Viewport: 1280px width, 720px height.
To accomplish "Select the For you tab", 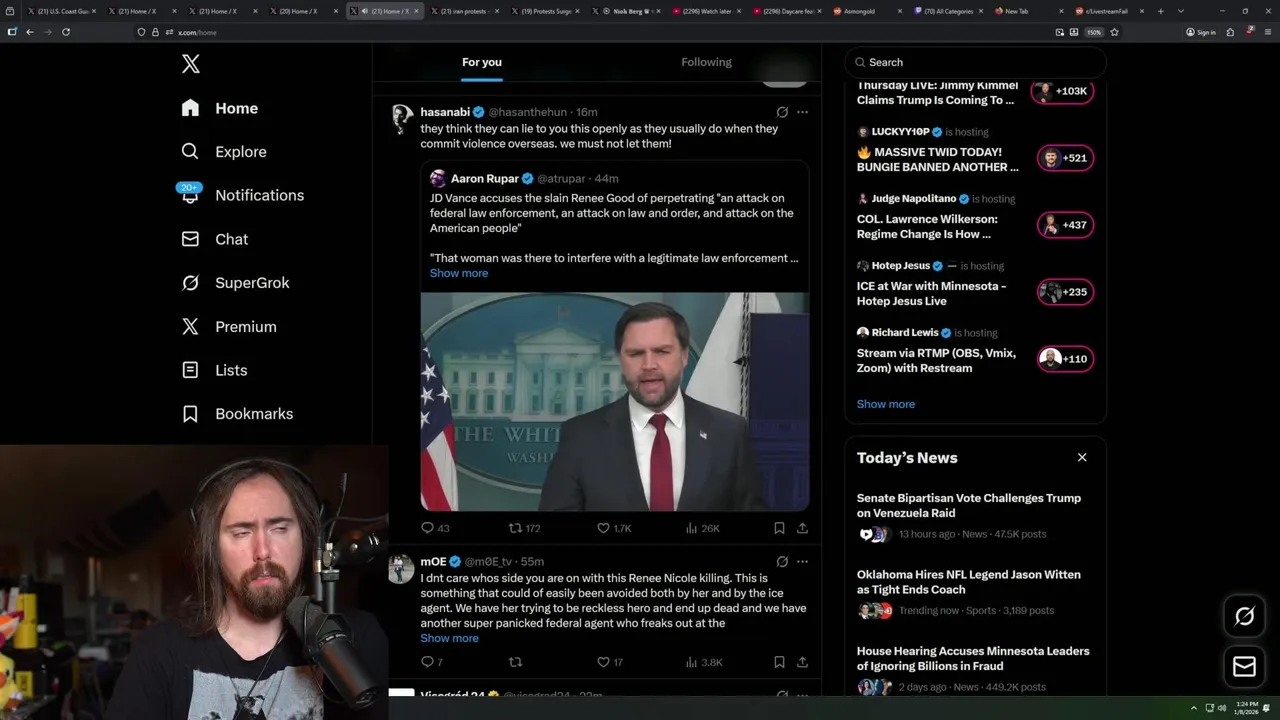I will pyautogui.click(x=482, y=62).
